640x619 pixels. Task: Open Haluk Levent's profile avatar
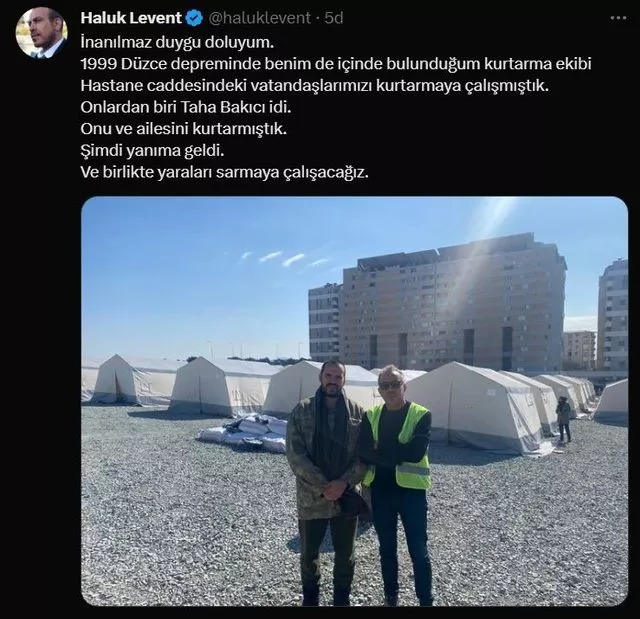coord(42,33)
